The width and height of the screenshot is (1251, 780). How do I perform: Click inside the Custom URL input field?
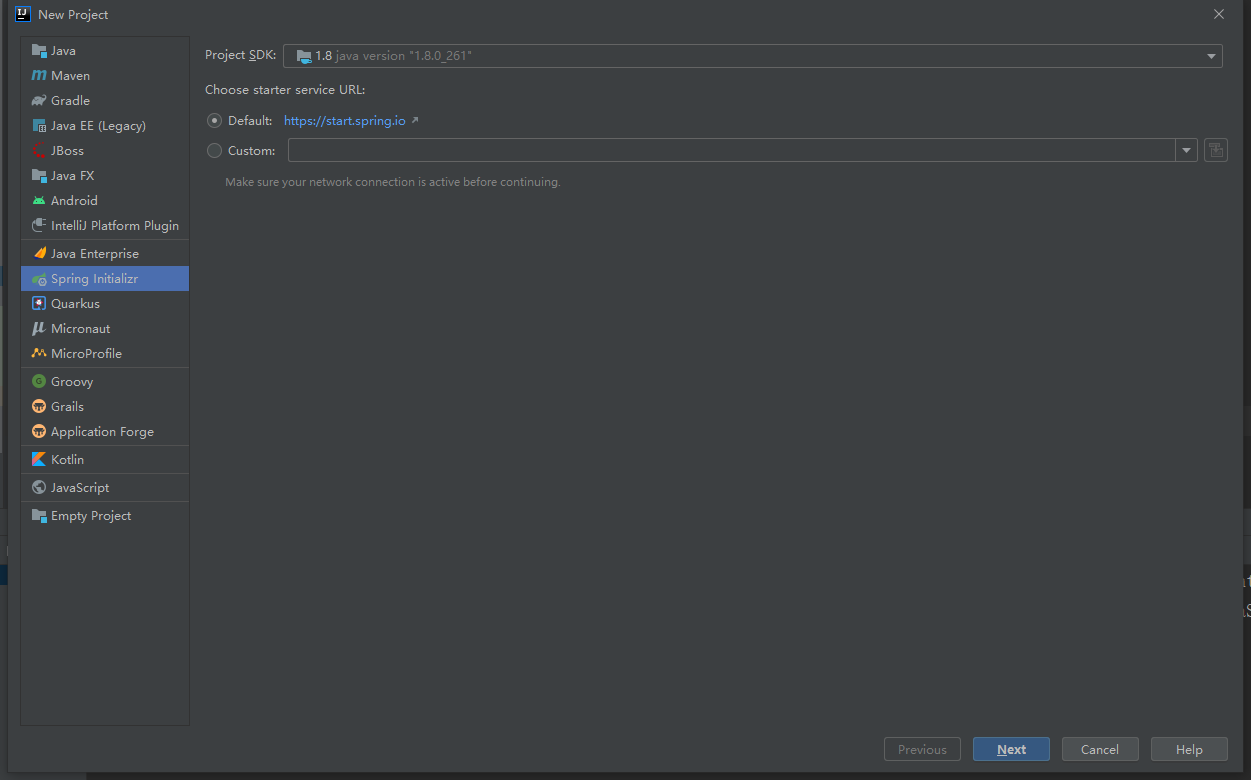click(732, 150)
